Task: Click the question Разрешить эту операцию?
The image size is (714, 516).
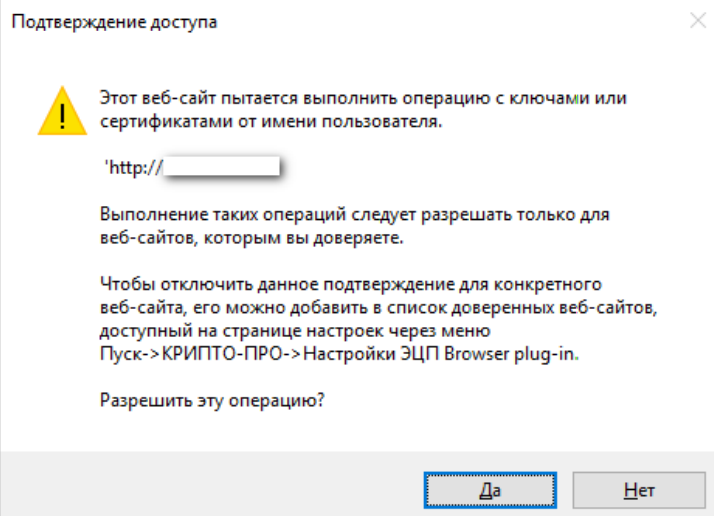Action: coord(212,400)
